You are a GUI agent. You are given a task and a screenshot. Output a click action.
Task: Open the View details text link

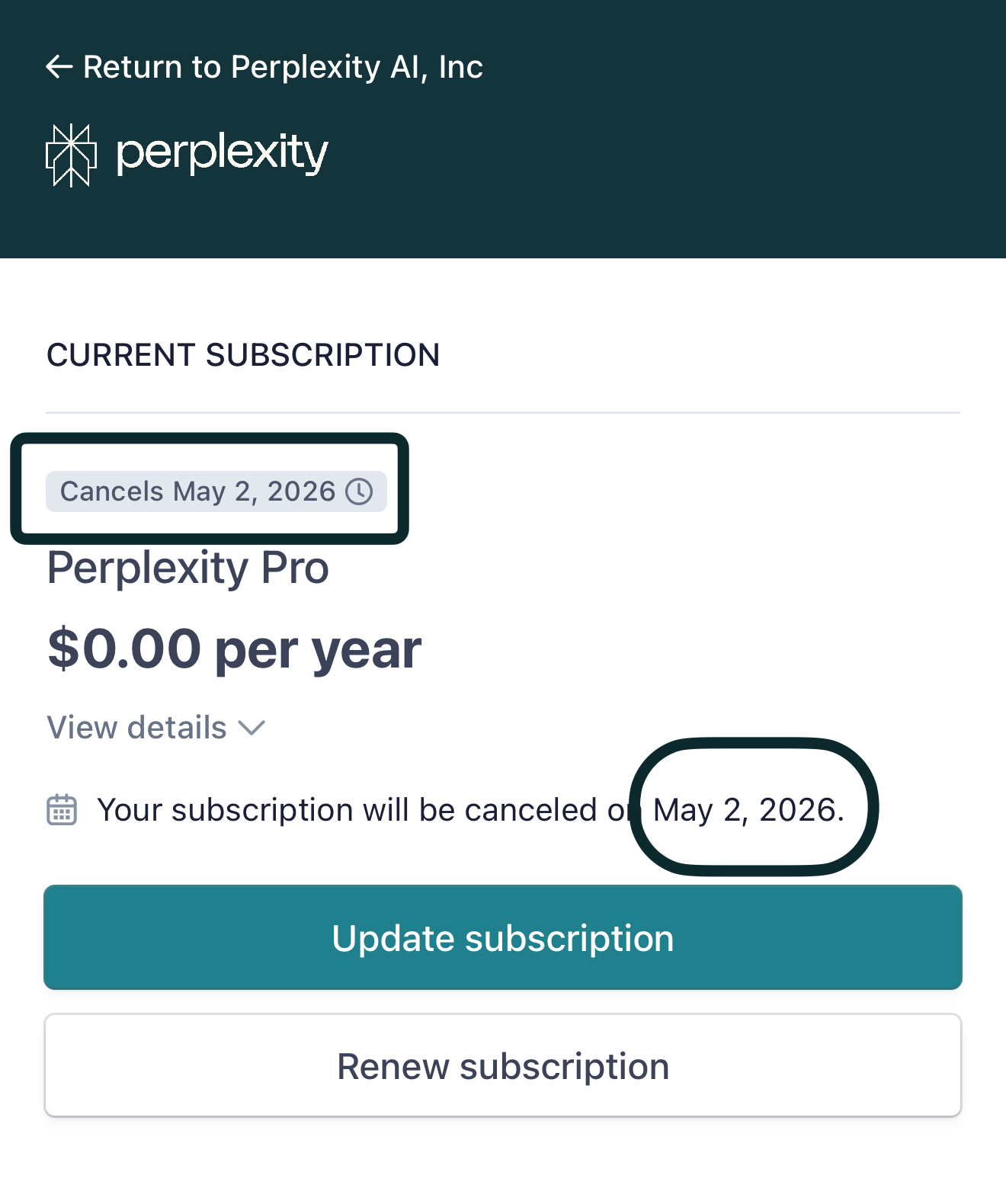(137, 728)
